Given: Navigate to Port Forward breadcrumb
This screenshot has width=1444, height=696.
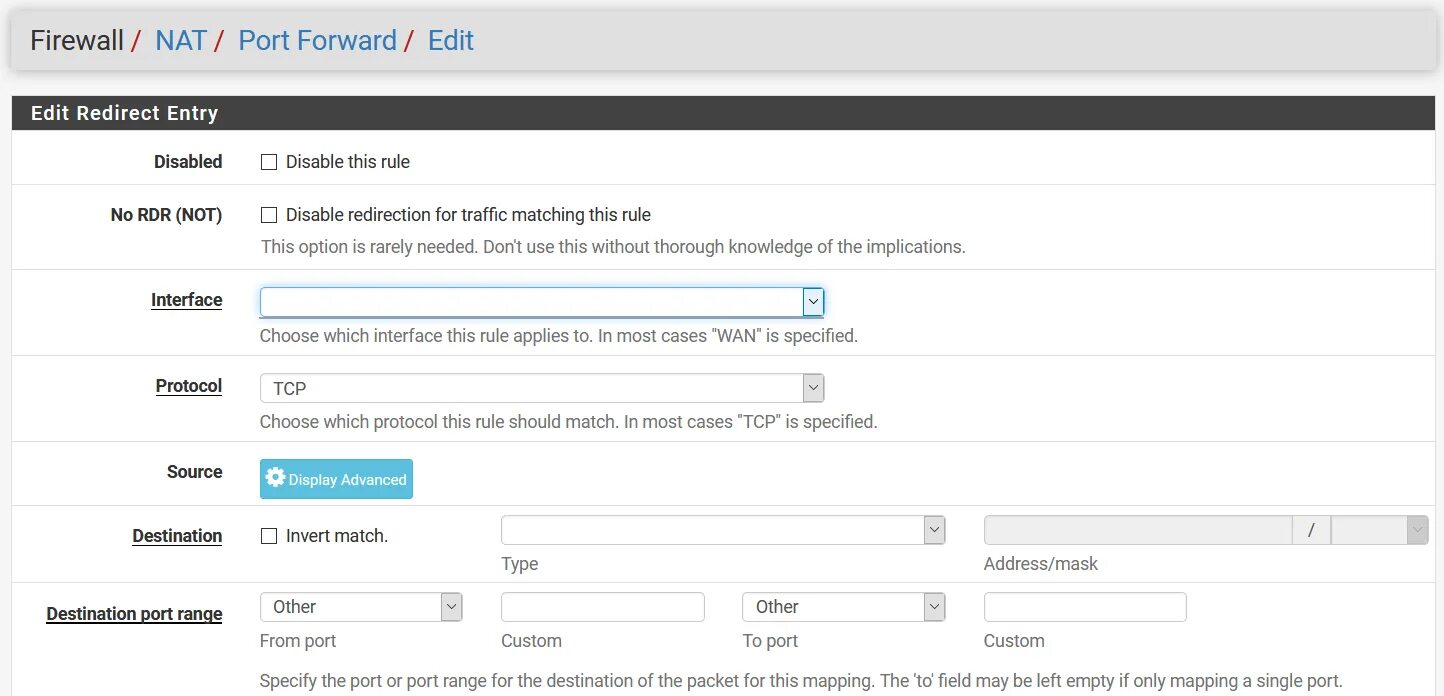Looking at the screenshot, I should (317, 41).
